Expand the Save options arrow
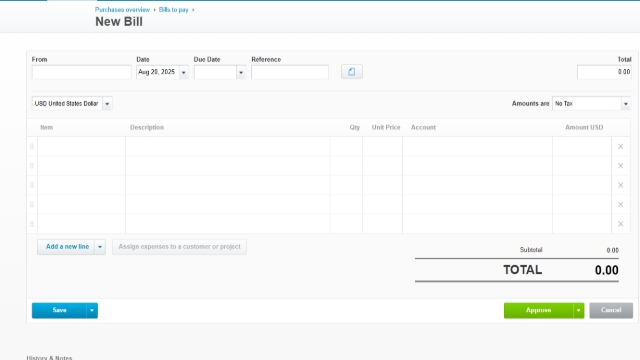Viewport: 640px width, 360px height. (x=92, y=311)
